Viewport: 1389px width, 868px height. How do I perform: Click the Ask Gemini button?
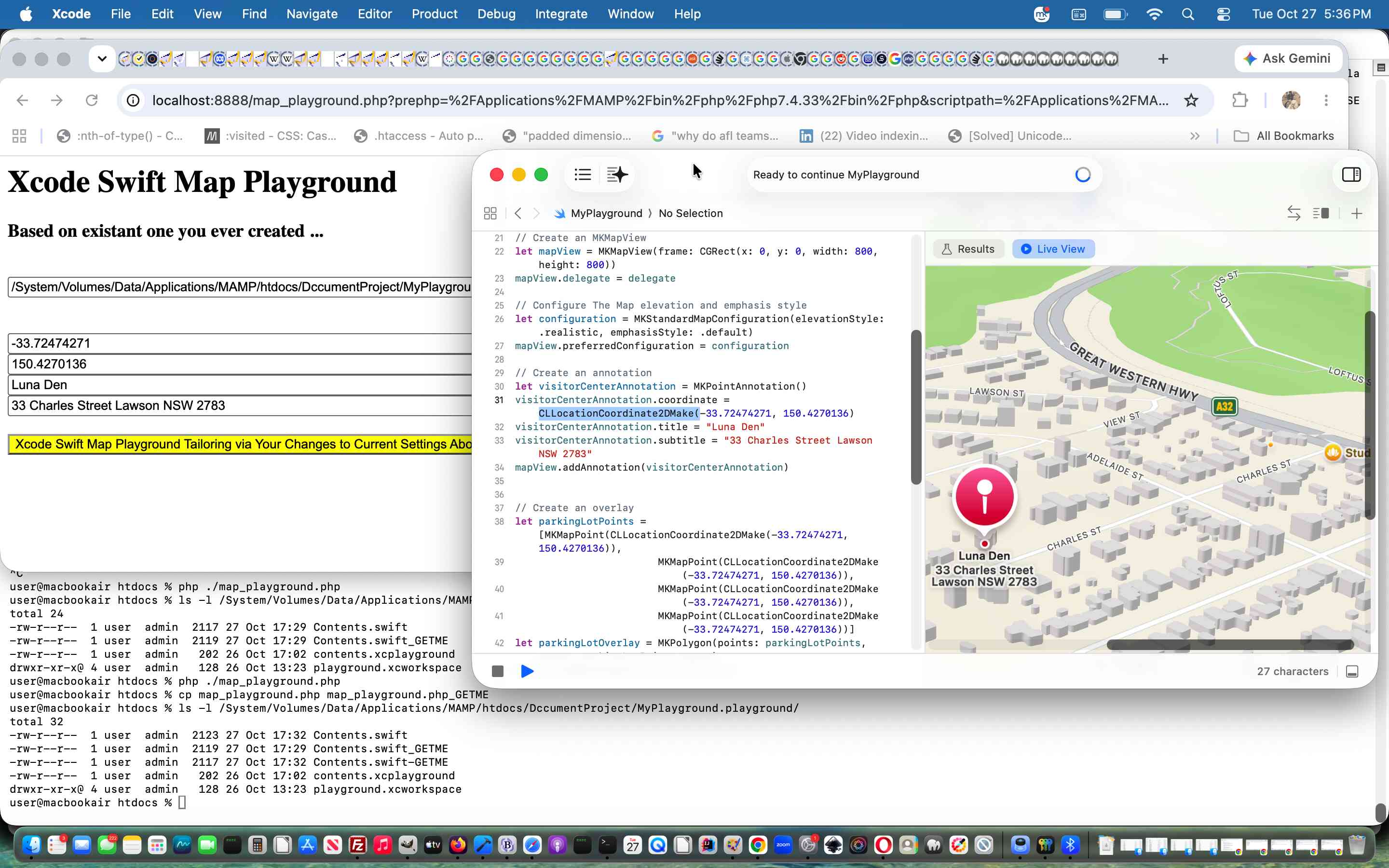click(1287, 58)
